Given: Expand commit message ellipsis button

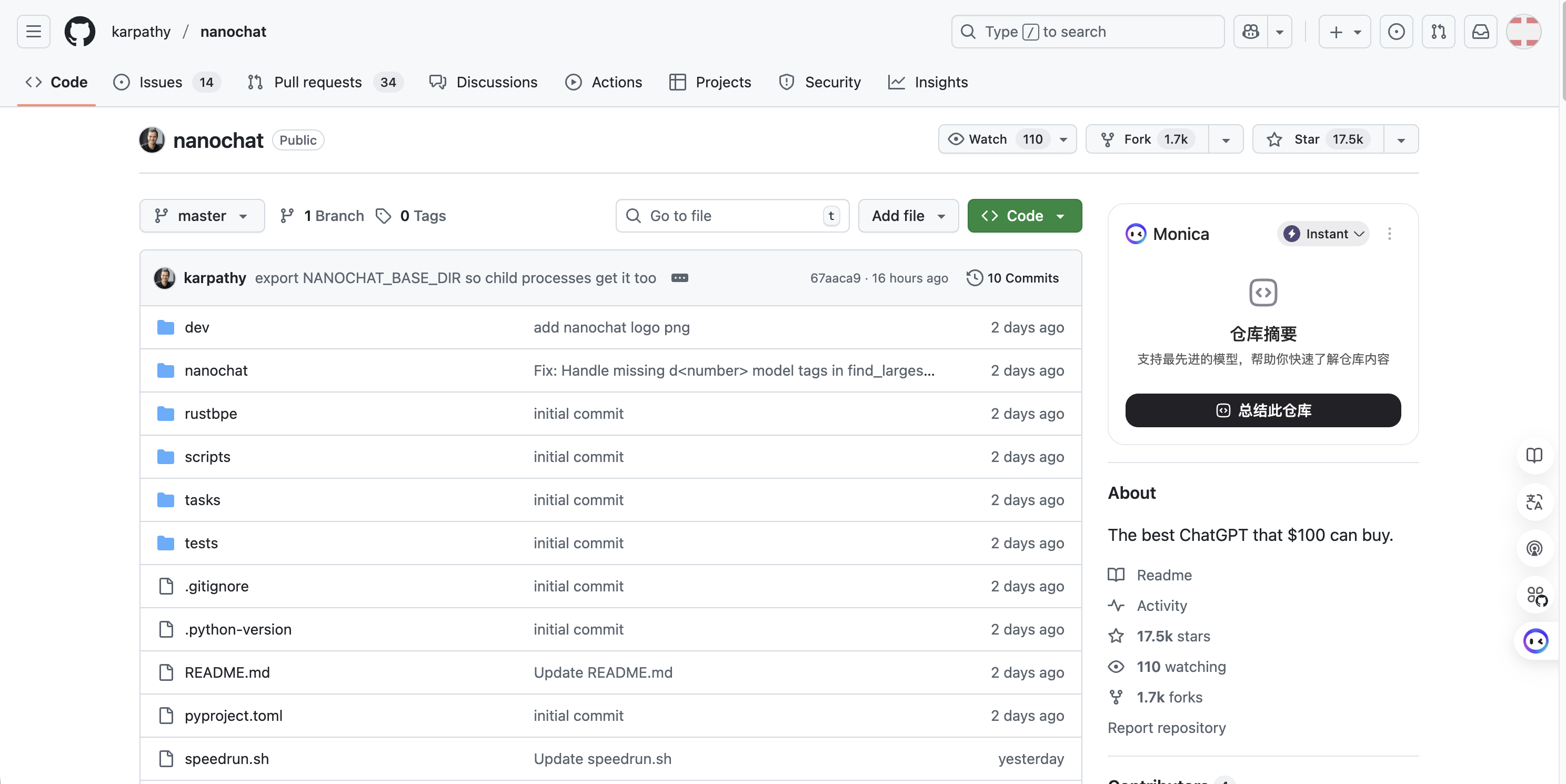Looking at the screenshot, I should (679, 278).
